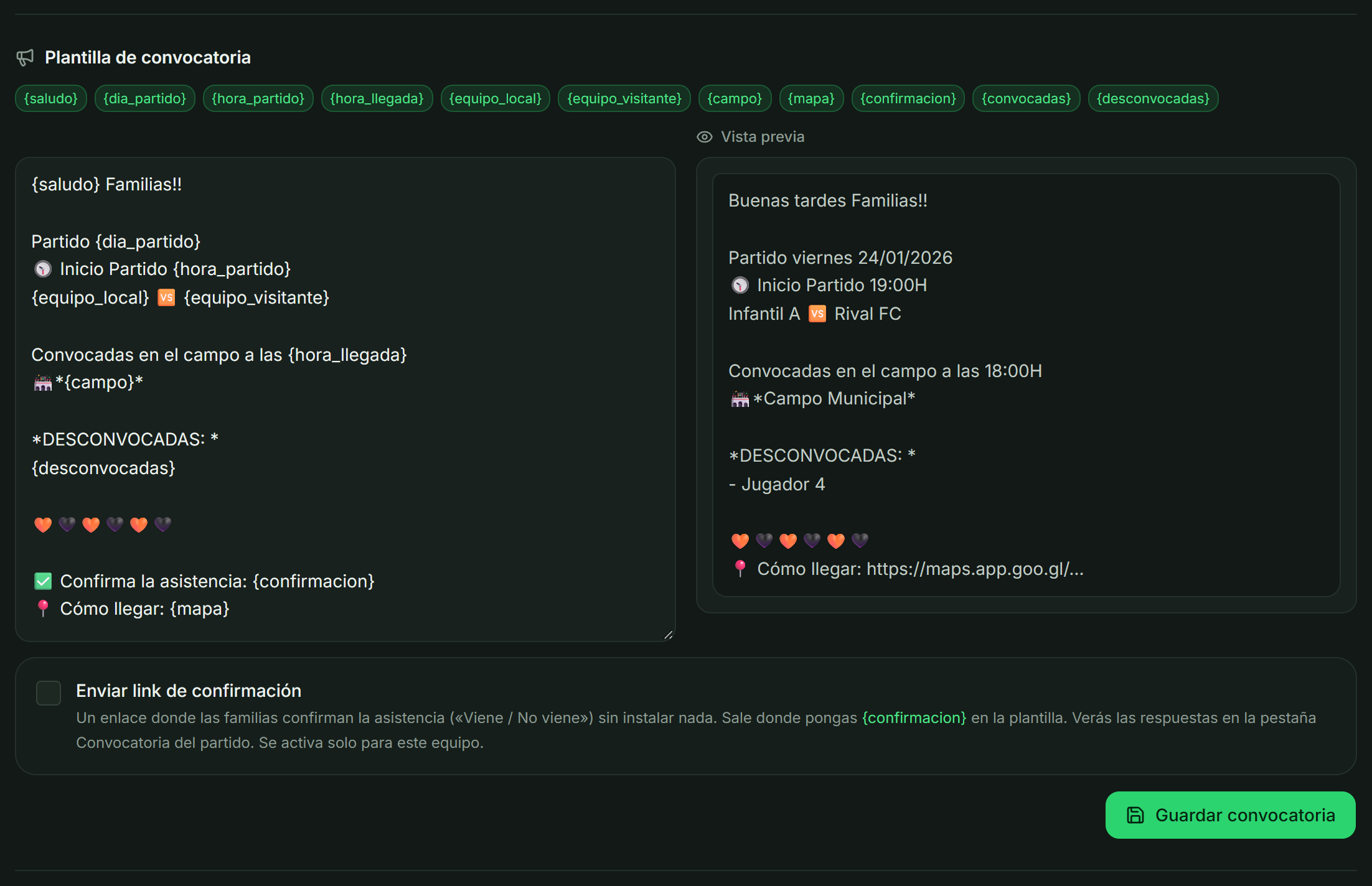
Task: Click the hearts emoji row in the preview
Action: tap(800, 541)
